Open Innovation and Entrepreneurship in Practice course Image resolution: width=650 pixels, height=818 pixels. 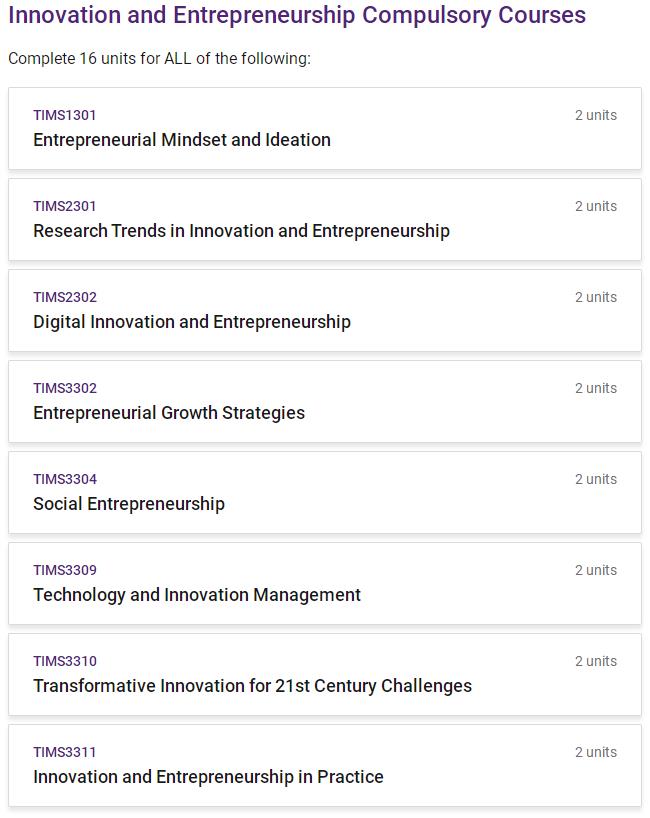tap(208, 777)
